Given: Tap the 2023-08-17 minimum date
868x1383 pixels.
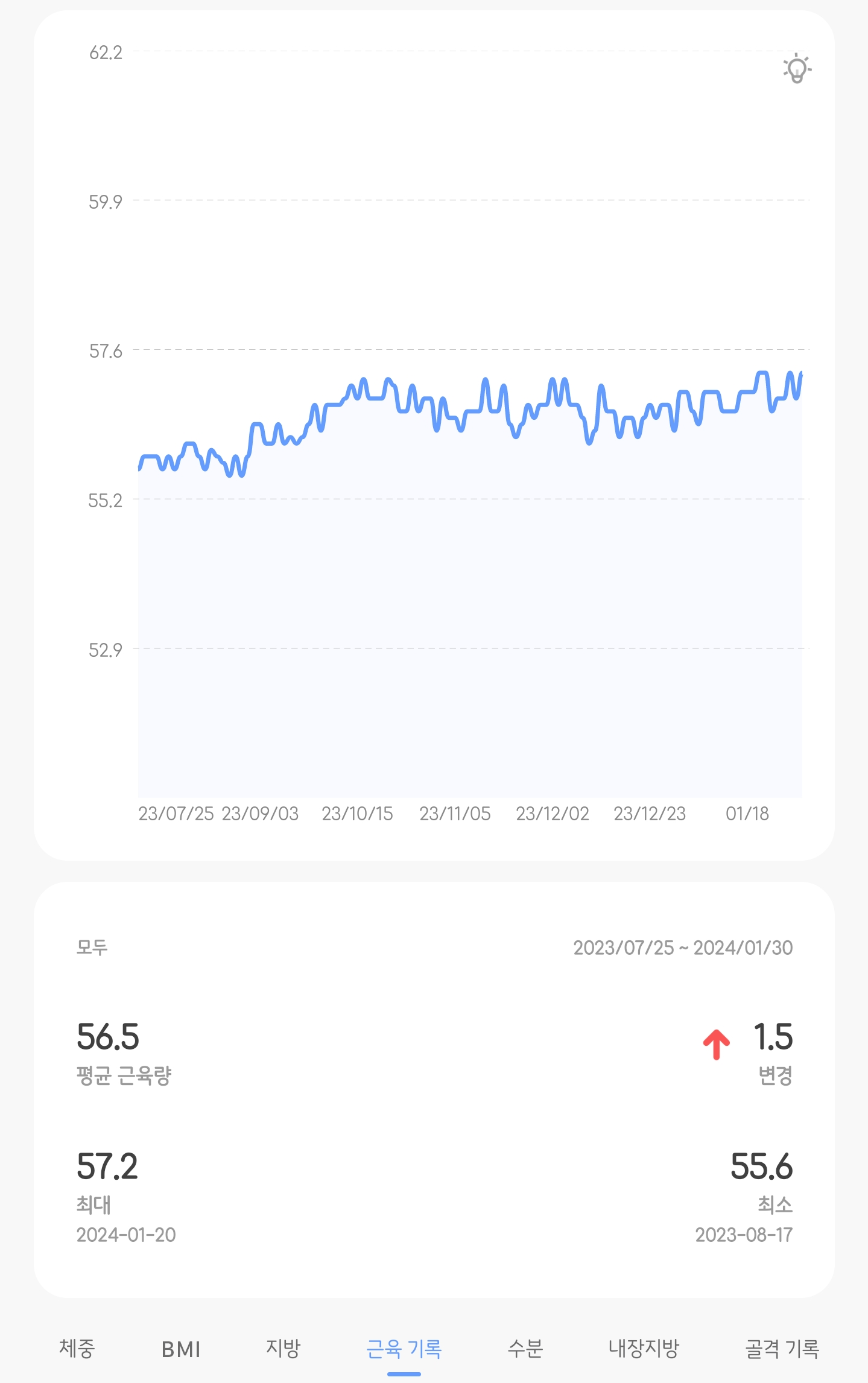Looking at the screenshot, I should [x=743, y=1235].
